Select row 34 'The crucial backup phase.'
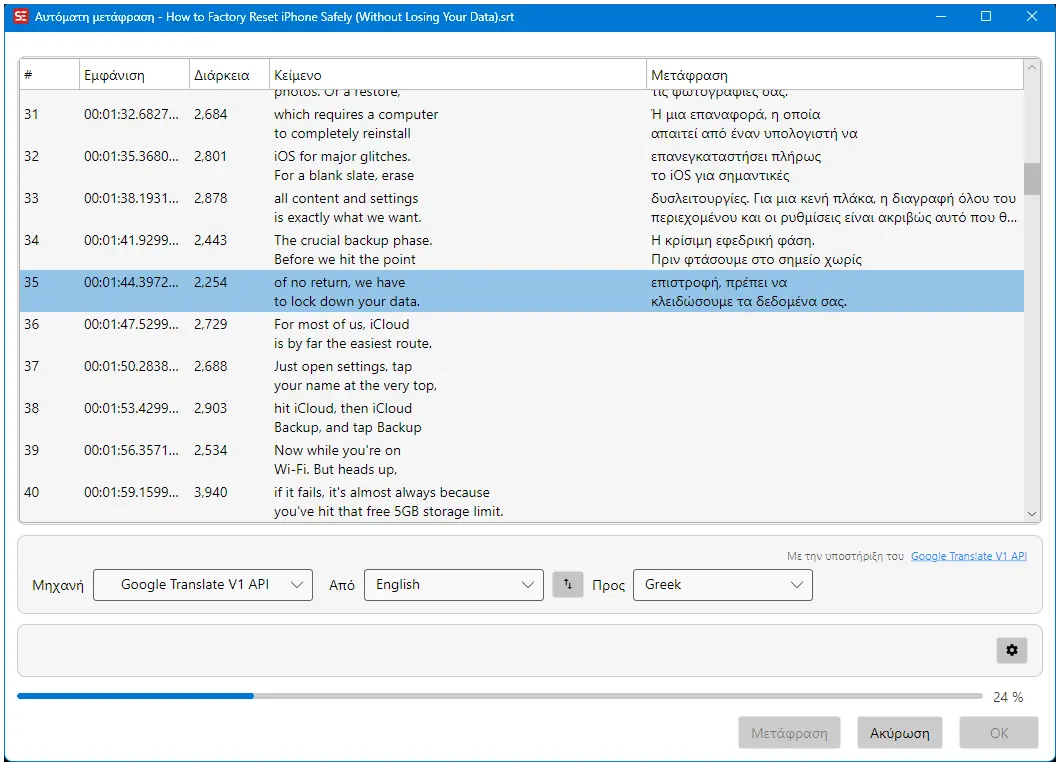1060x766 pixels. 353,240
